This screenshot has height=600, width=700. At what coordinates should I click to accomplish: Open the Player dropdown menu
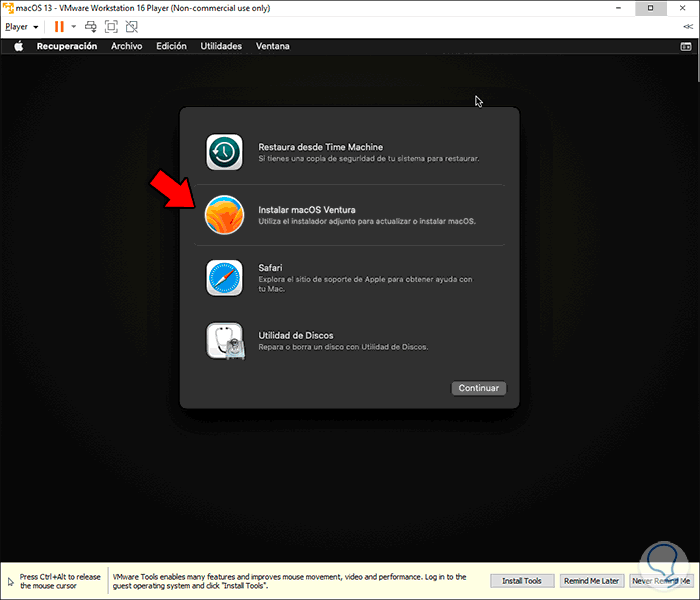coord(21,27)
